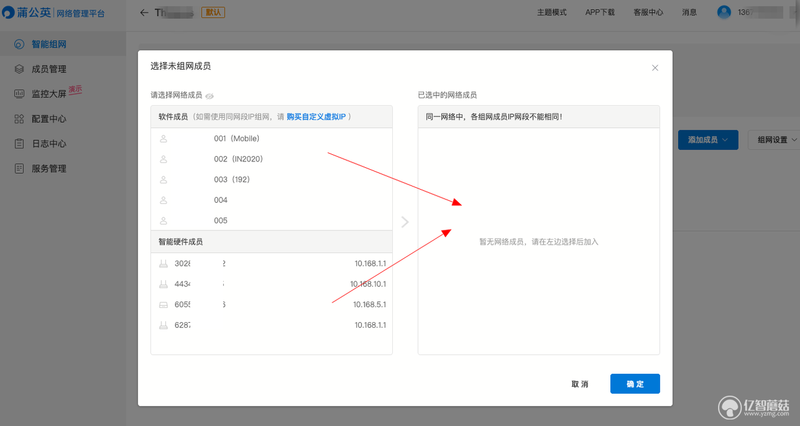Viewport: 800px width, 426px height.
Task: Open the 组网设置 dropdown
Action: coord(777,140)
